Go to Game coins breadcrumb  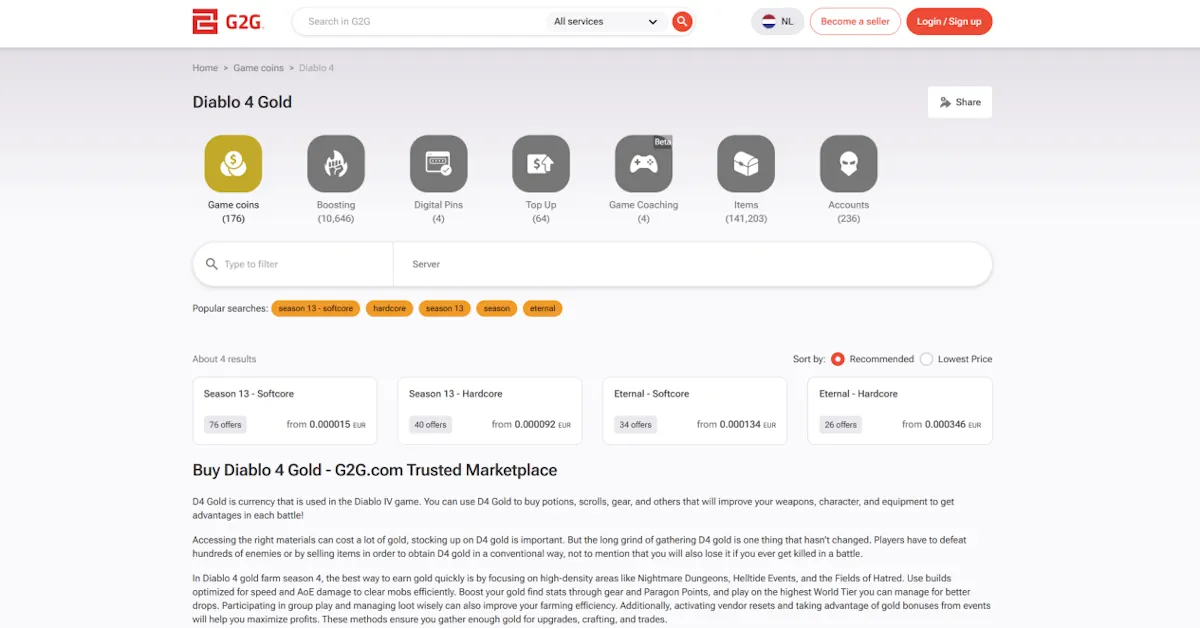[259, 68]
